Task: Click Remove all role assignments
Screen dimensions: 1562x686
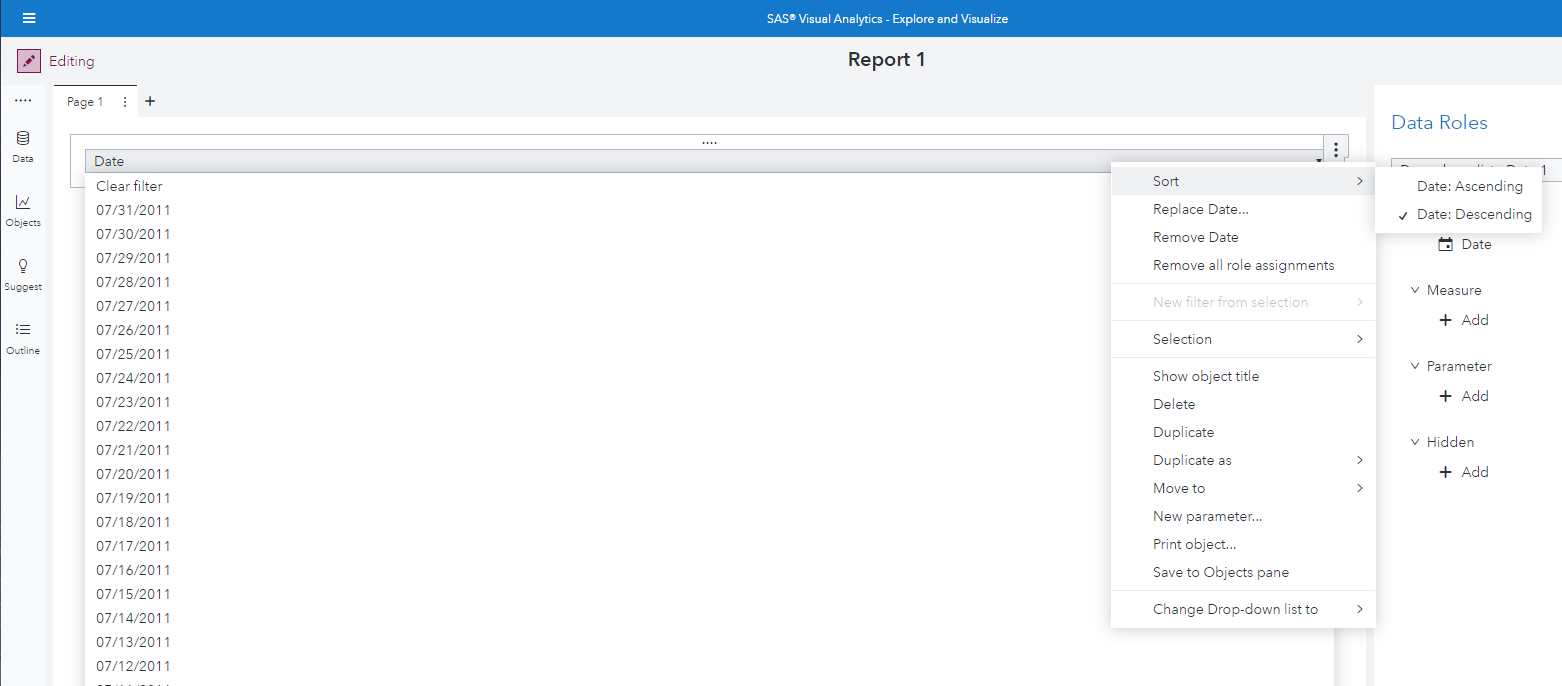Action: click(1243, 265)
